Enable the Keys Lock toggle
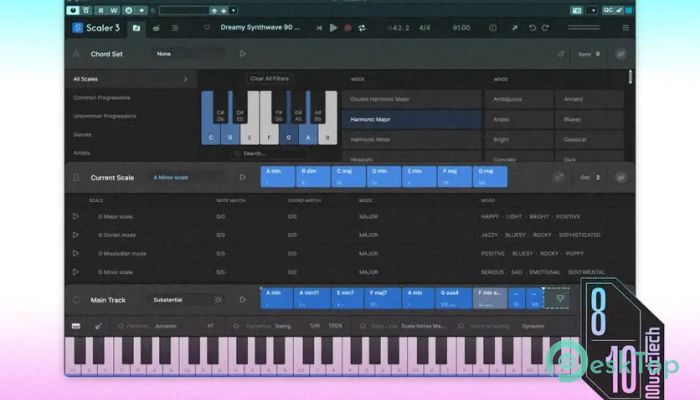The width and height of the screenshot is (700, 400). pos(362,326)
